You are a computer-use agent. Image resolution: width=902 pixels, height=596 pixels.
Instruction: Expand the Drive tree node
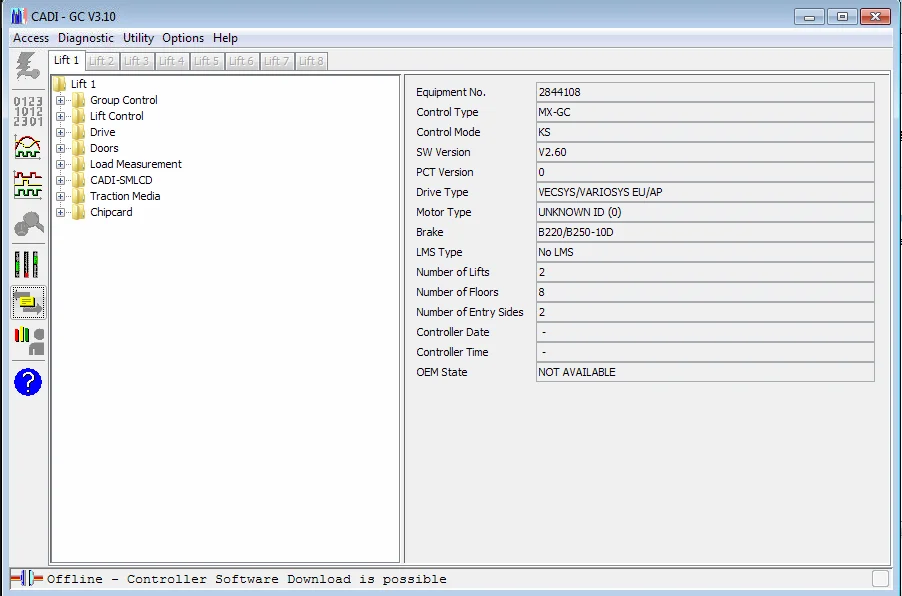click(60, 132)
